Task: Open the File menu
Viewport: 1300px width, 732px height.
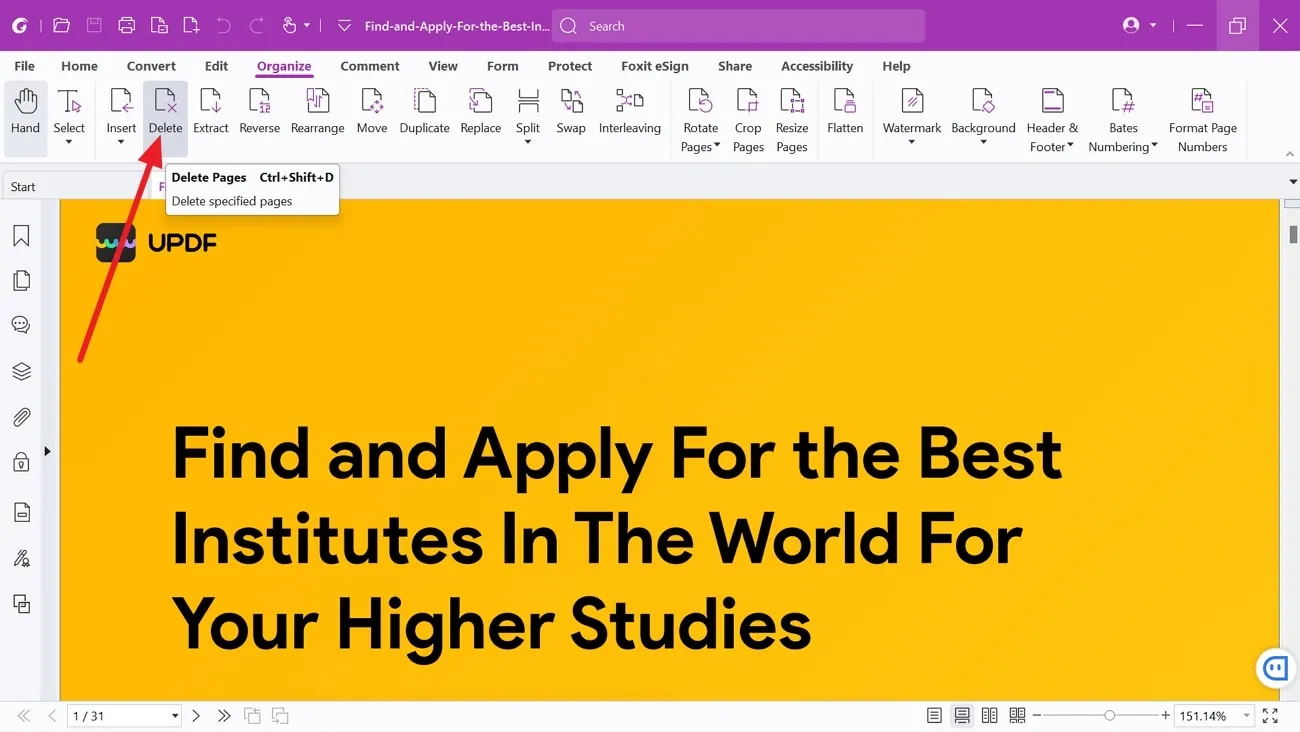Action: point(24,66)
